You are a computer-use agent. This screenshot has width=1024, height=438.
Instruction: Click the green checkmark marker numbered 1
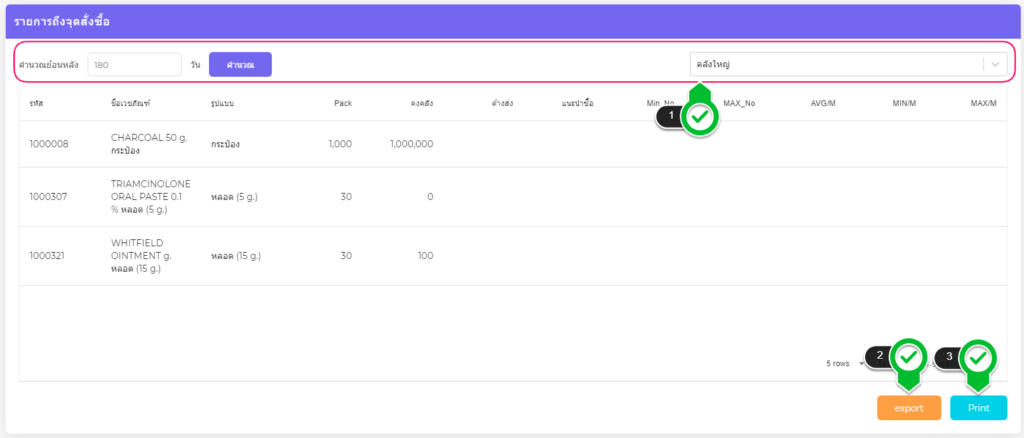(701, 117)
